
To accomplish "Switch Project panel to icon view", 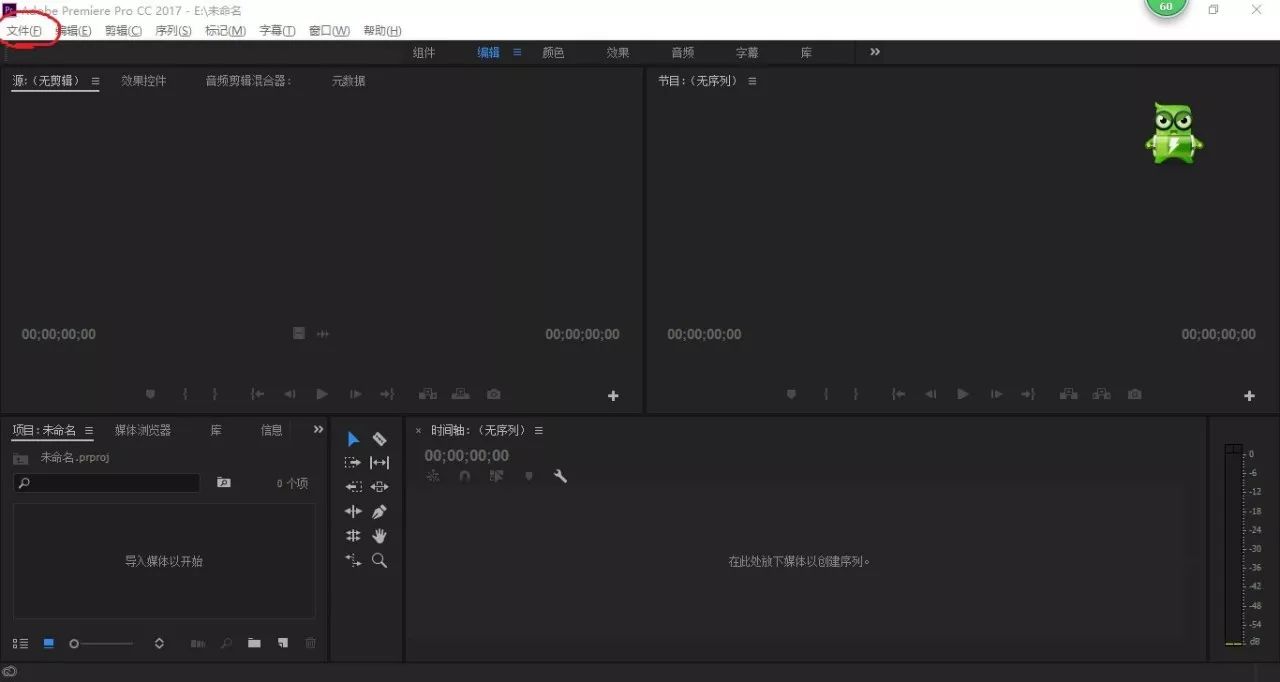I will point(49,643).
